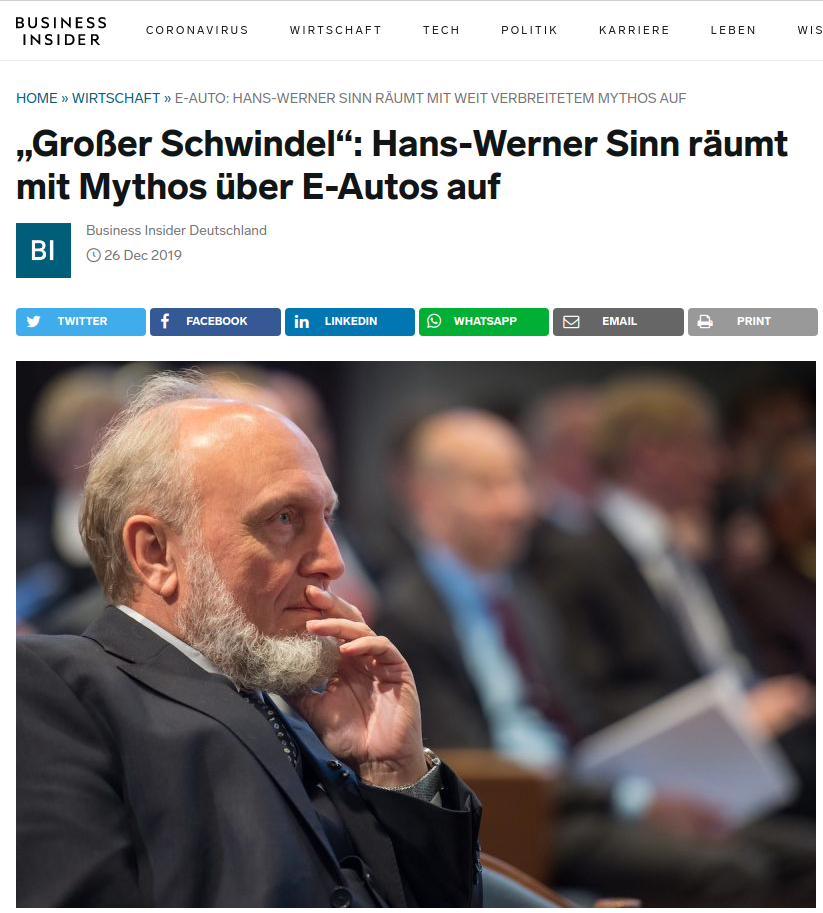Open the Karriere section

coord(634,30)
